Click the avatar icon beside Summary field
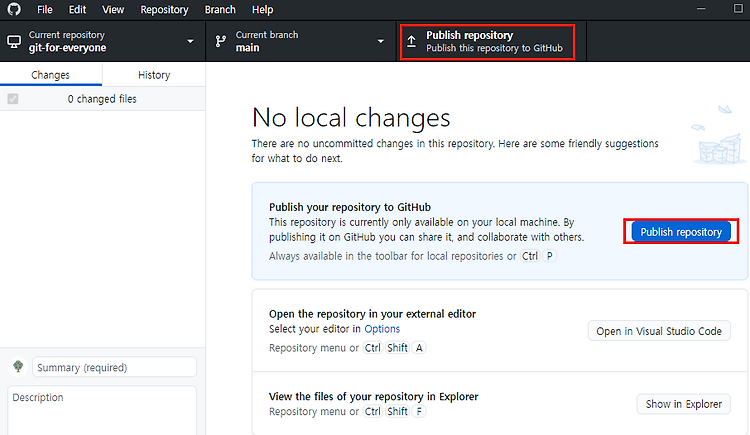This screenshot has width=750, height=435. click(x=18, y=367)
